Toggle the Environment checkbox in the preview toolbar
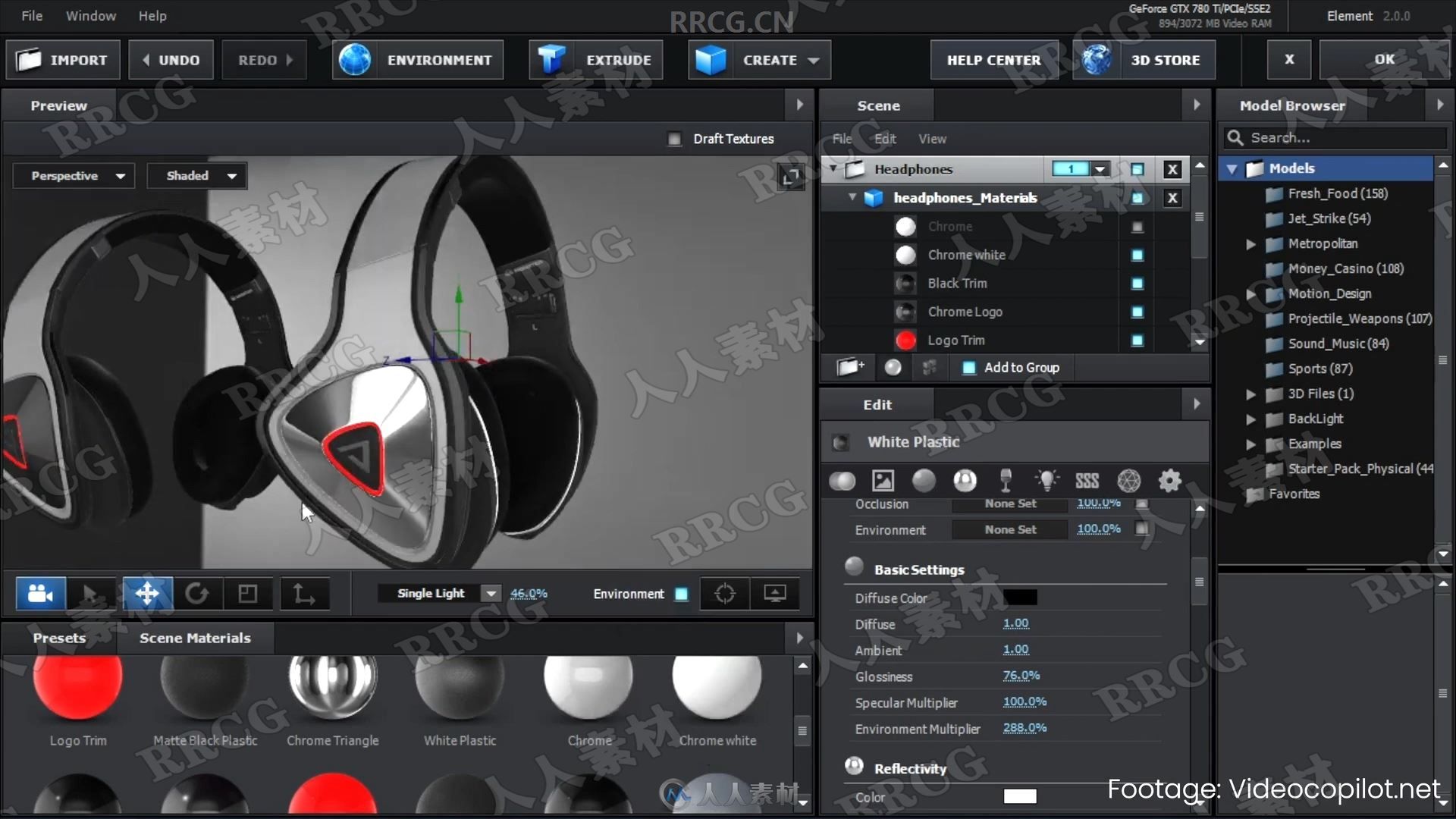This screenshot has width=1456, height=819. (681, 594)
